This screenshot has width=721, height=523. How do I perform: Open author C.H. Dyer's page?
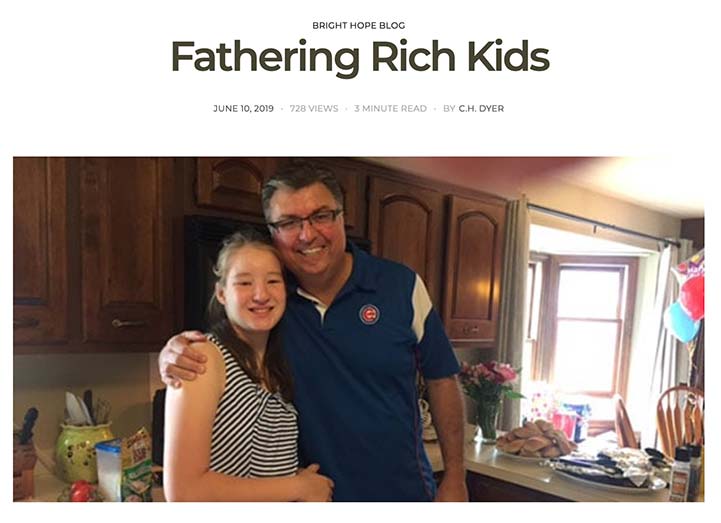pyautogui.click(x=481, y=109)
